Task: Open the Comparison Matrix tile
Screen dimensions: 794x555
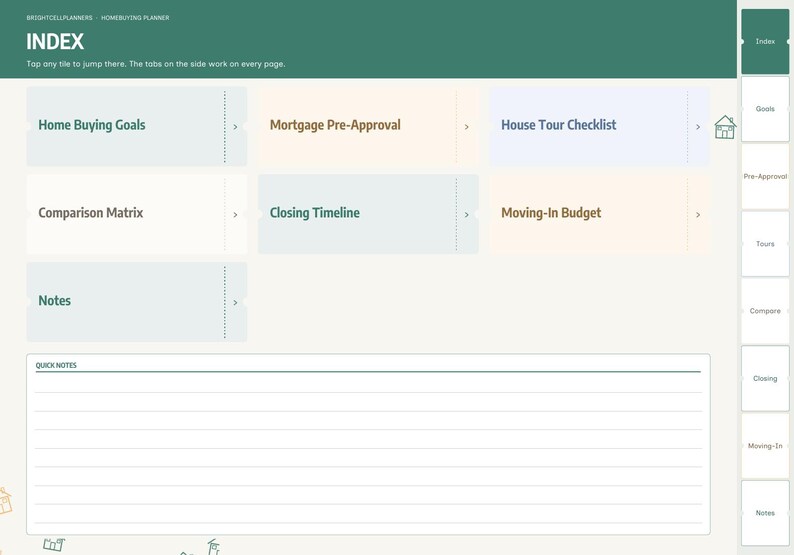Action: click(137, 214)
